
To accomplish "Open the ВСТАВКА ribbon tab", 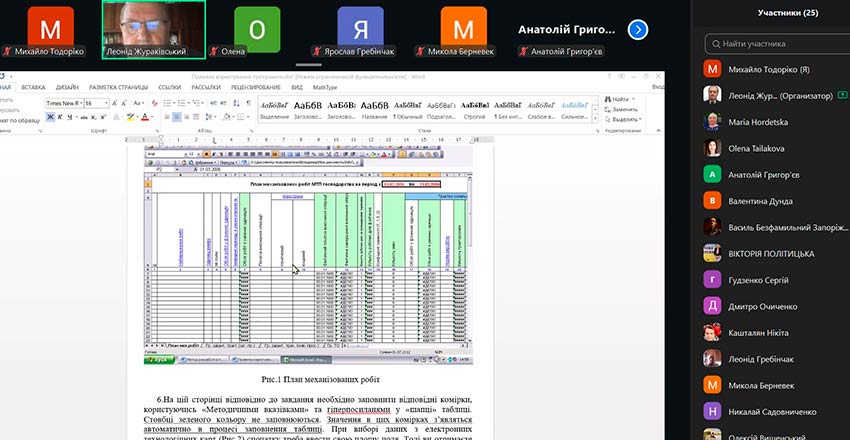I will tap(33, 87).
